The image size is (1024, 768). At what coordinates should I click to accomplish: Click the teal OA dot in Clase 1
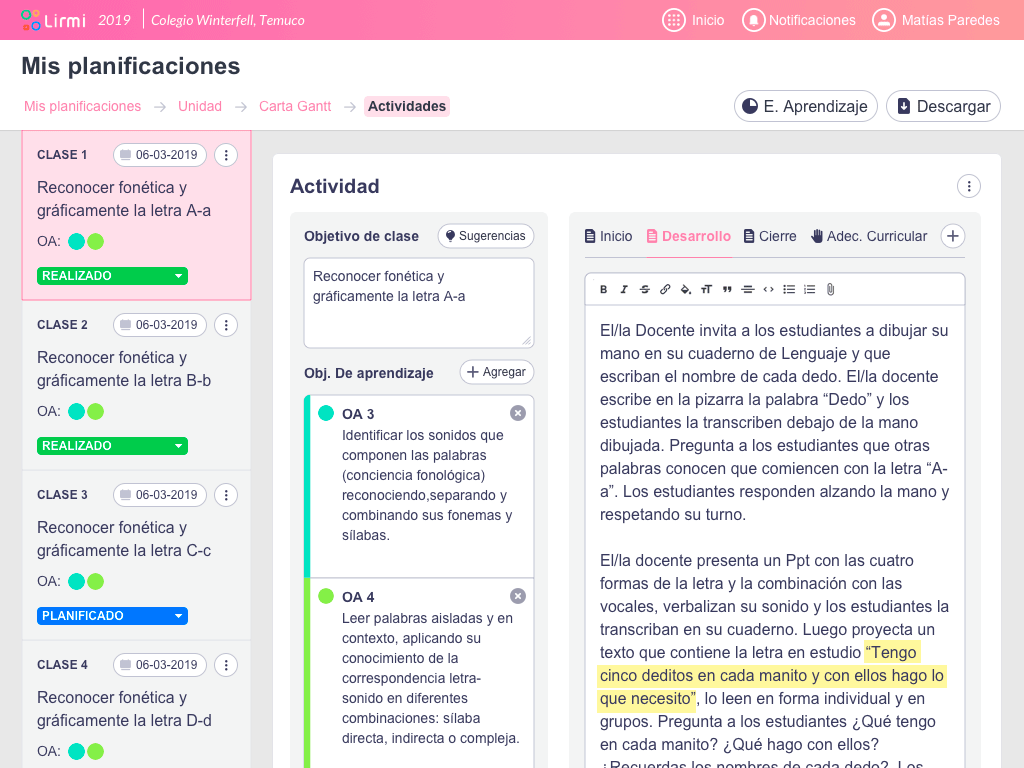click(76, 242)
